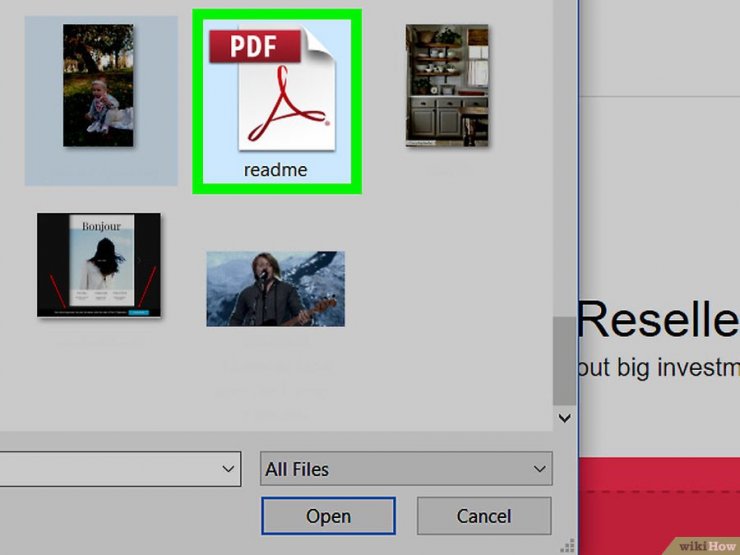Click the file name input field
The width and height of the screenshot is (740, 555).
[120, 469]
